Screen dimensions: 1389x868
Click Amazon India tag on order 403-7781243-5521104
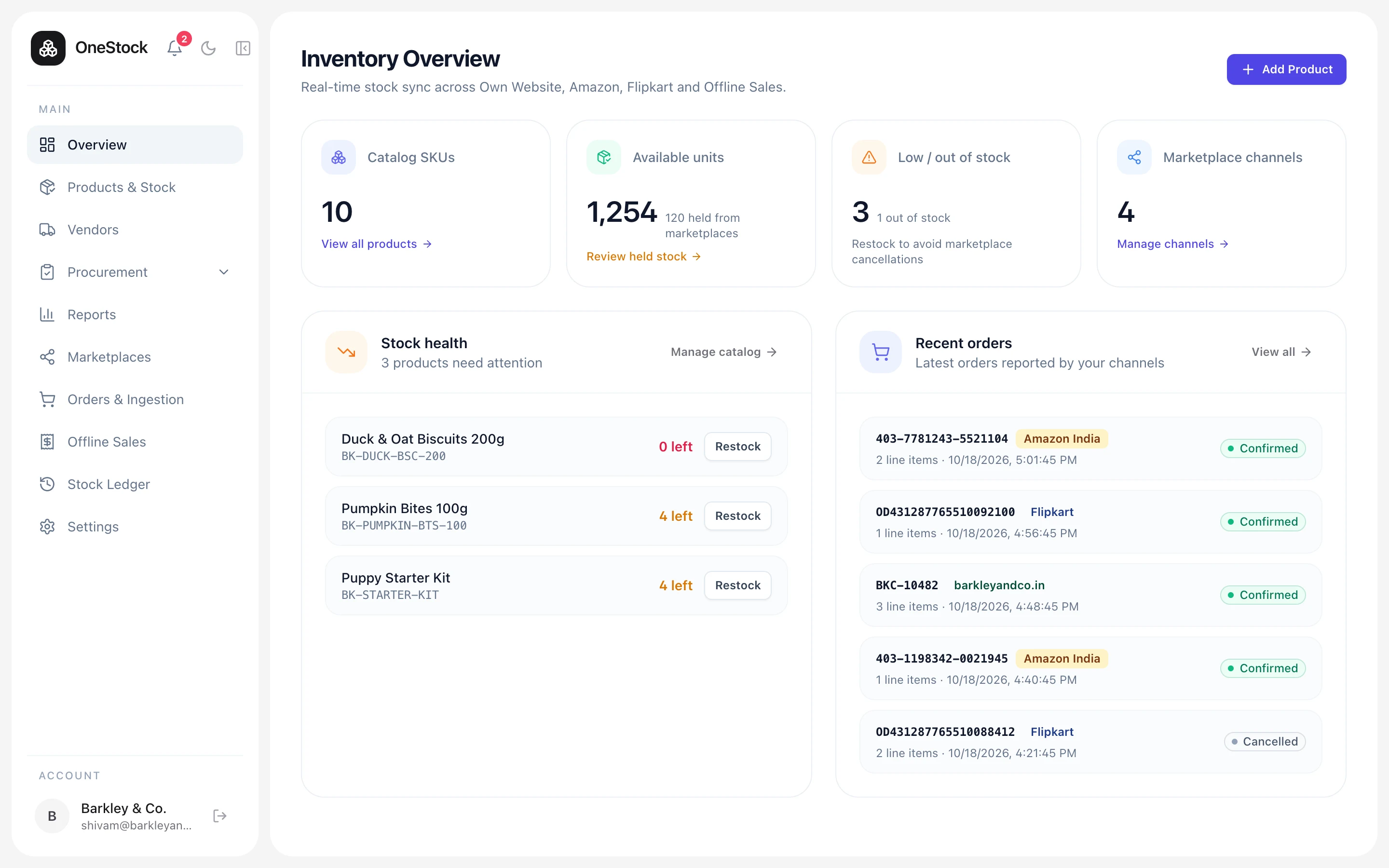[1062, 439]
